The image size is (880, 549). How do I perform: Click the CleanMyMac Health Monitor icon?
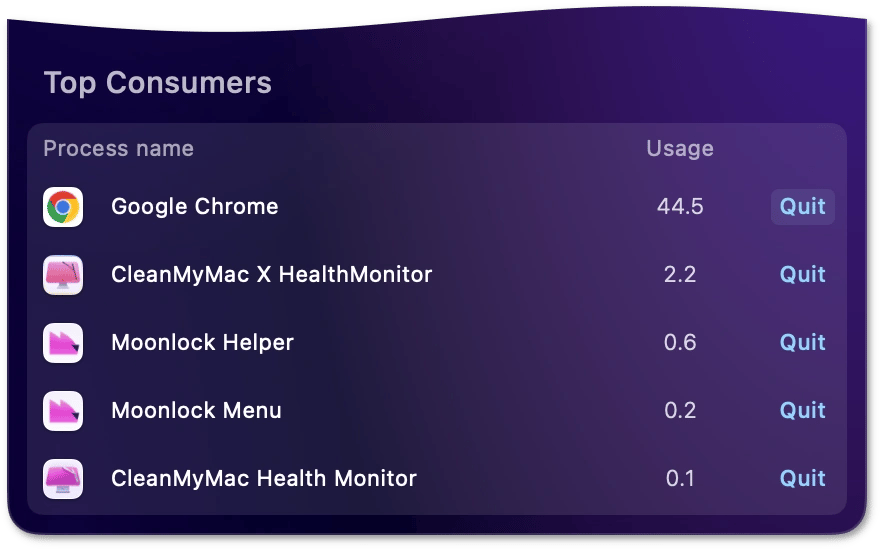(x=63, y=479)
